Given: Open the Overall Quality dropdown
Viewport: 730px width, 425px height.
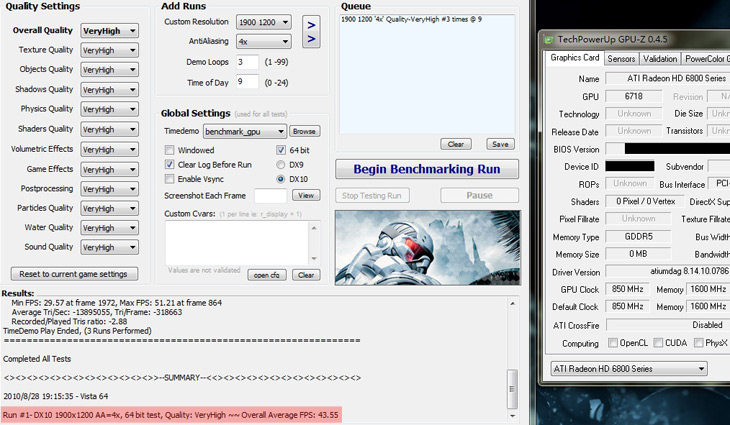Looking at the screenshot, I should (109, 31).
